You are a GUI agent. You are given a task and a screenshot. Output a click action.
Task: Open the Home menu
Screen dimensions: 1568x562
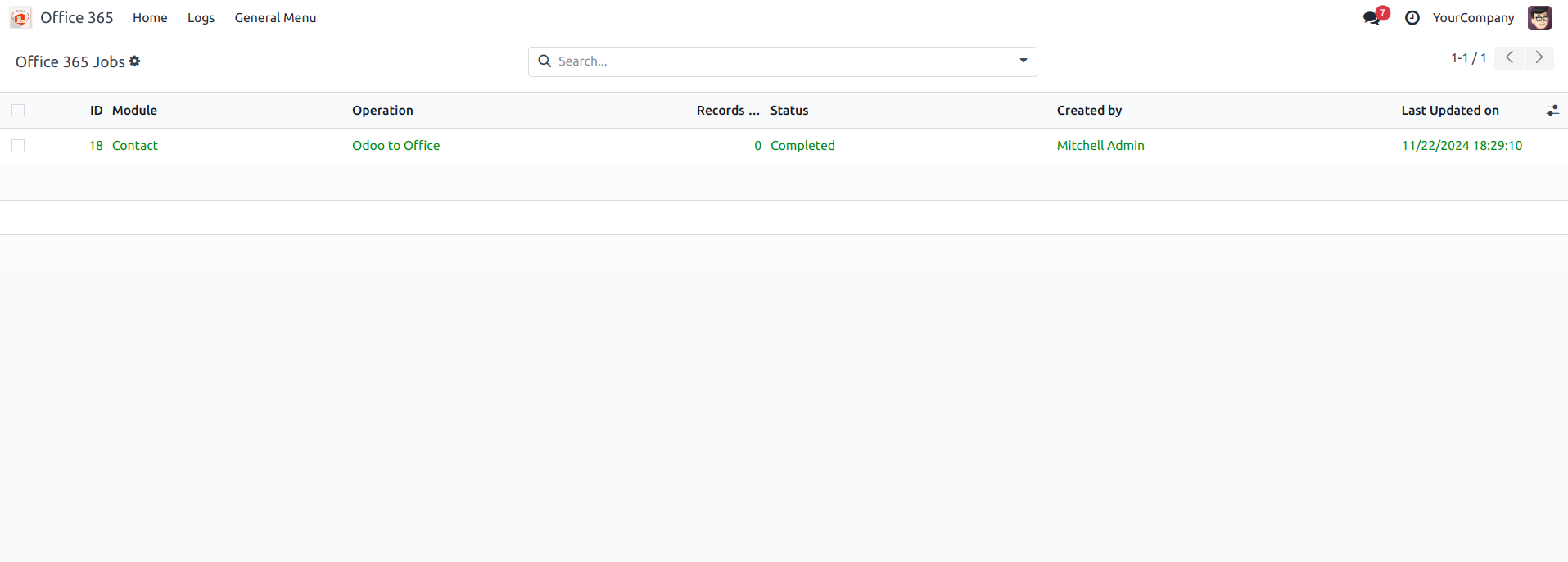pyautogui.click(x=150, y=18)
